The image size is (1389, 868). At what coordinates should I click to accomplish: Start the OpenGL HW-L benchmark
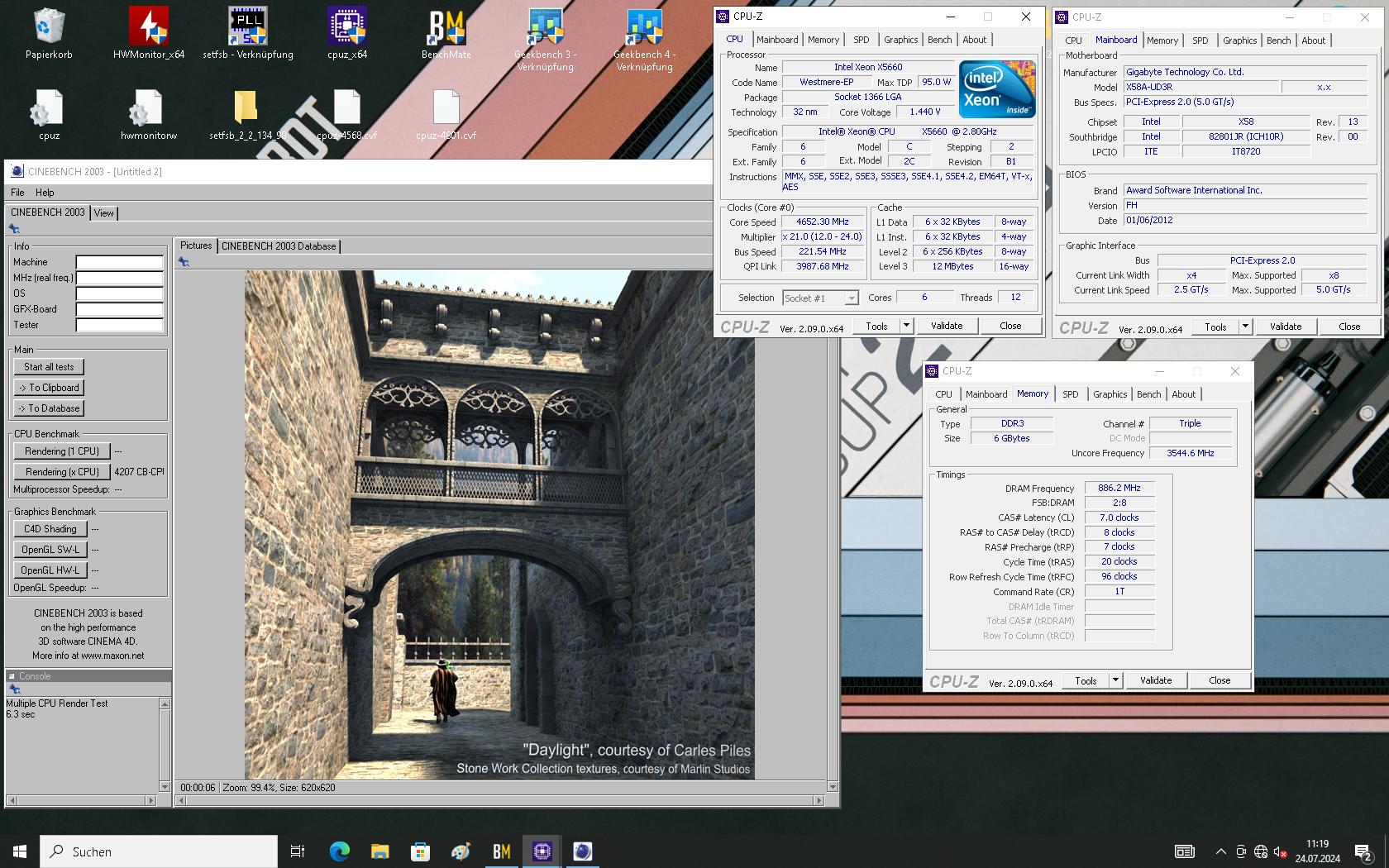(50, 570)
